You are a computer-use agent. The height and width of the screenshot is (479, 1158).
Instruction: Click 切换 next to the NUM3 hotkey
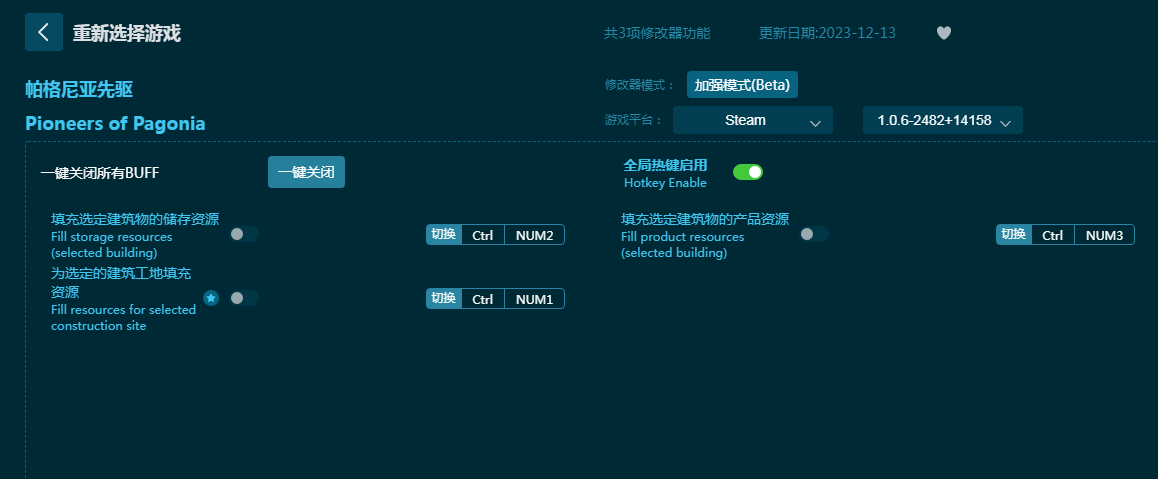point(1013,235)
